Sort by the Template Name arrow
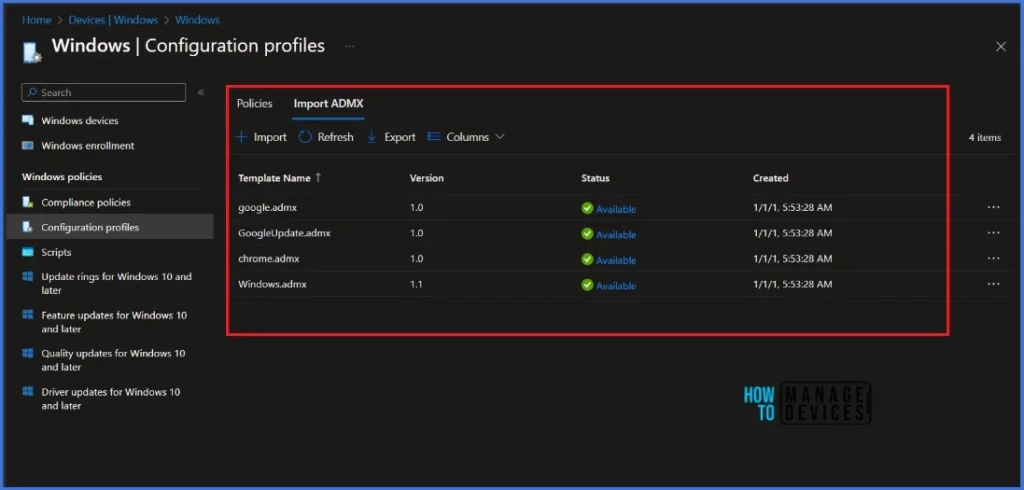 tap(318, 178)
